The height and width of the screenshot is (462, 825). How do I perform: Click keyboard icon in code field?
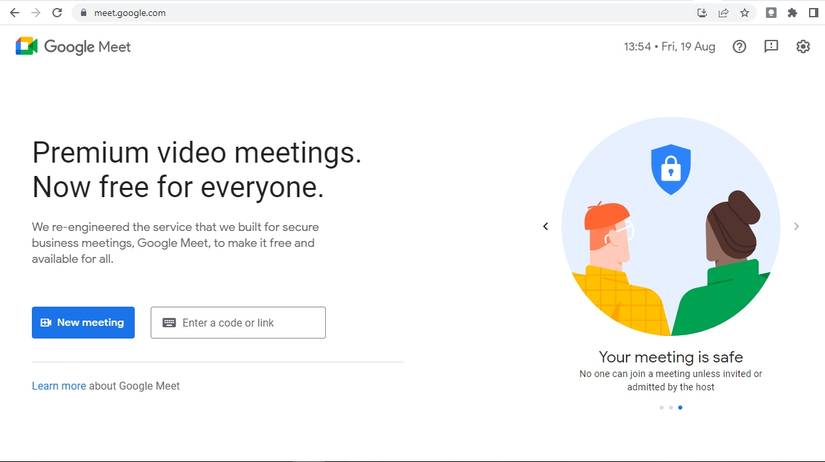169,323
